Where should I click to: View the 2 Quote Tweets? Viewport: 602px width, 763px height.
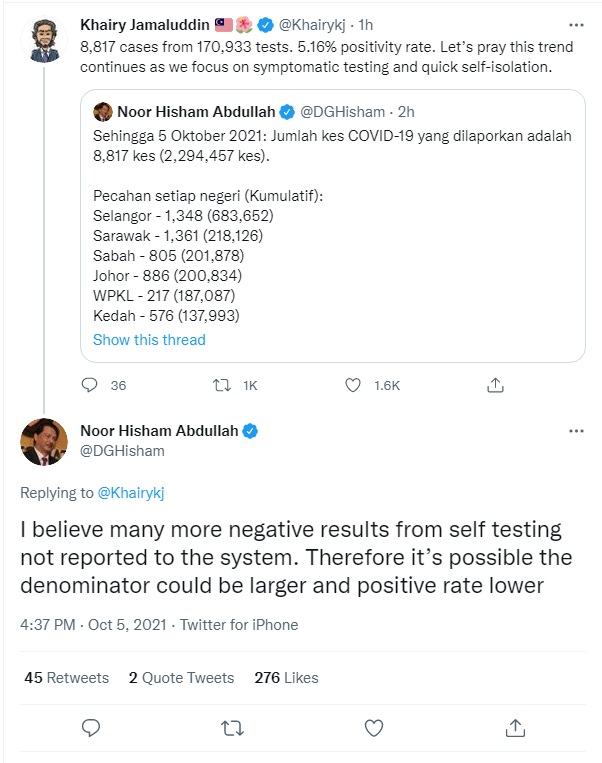pos(181,678)
